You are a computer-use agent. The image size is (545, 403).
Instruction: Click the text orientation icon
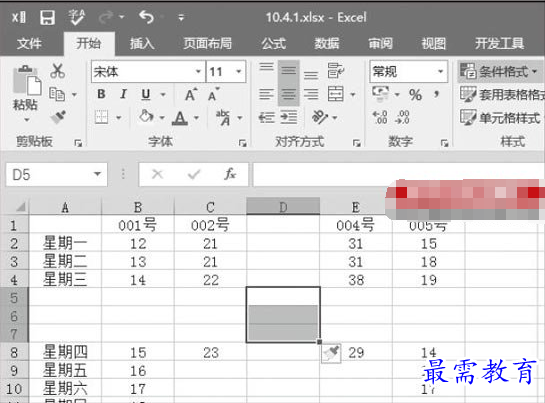319,117
